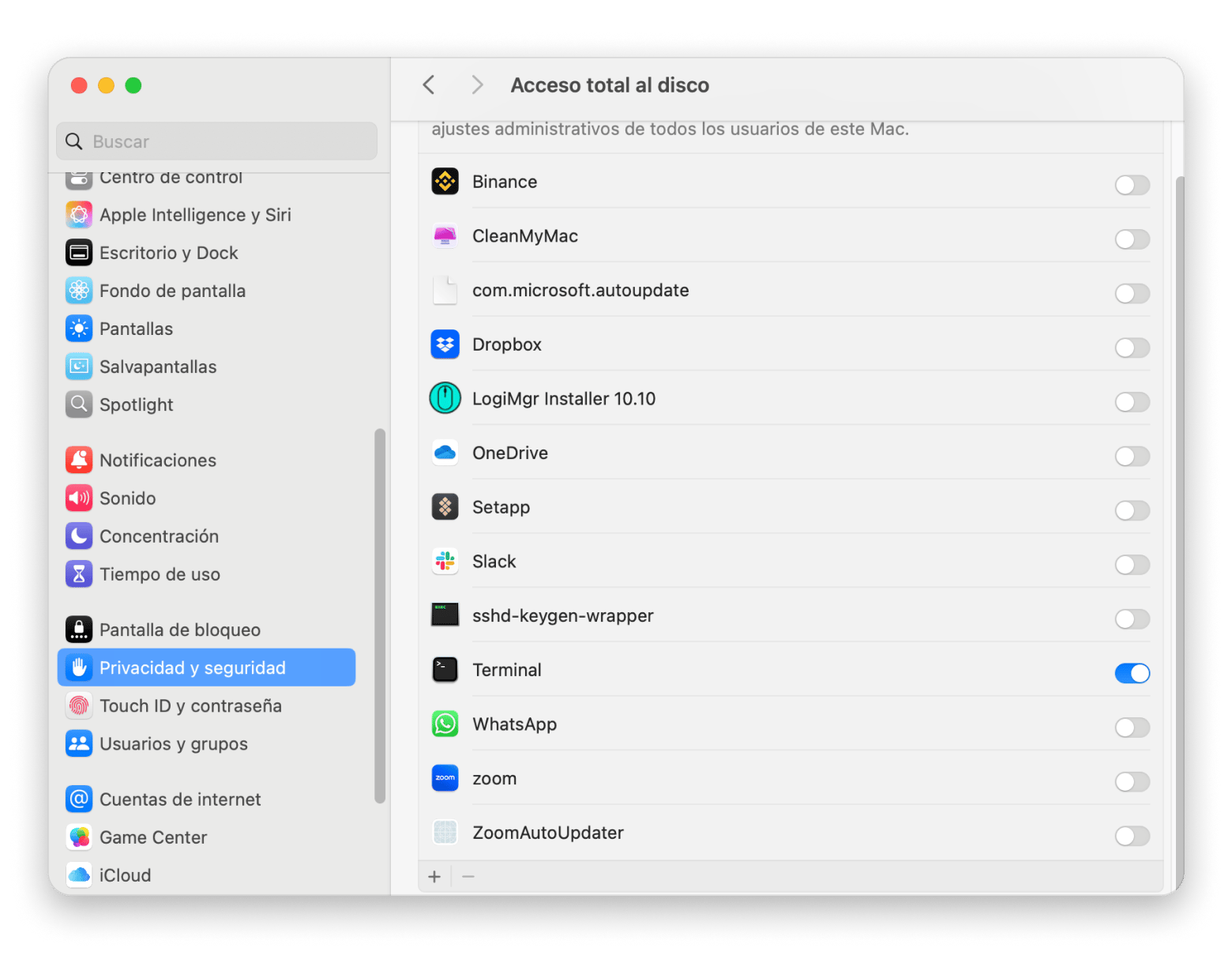Open Pantalla de bloqueo settings
Screen dimensions: 1232x959
click(179, 630)
